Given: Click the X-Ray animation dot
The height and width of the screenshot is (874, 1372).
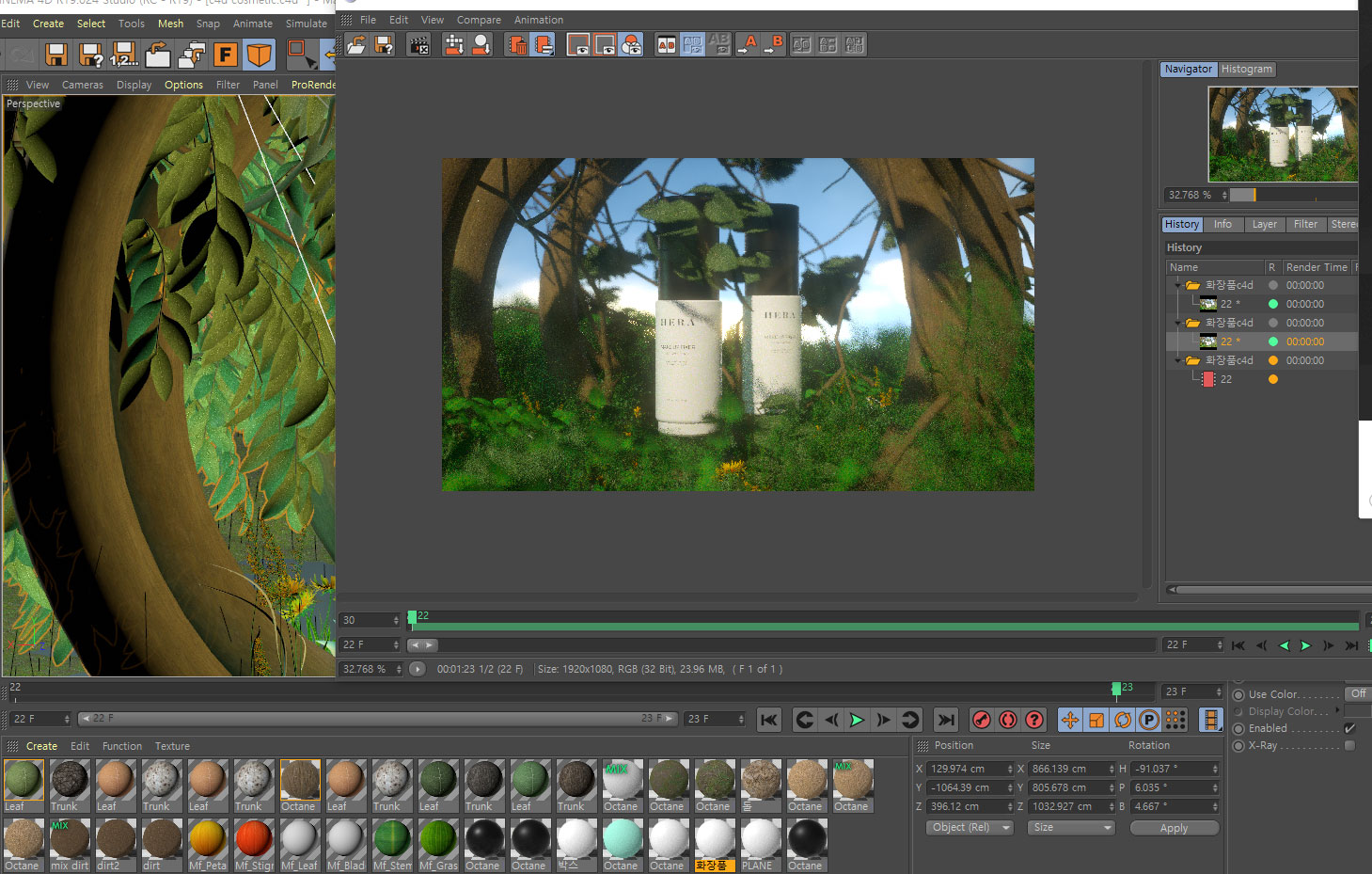Looking at the screenshot, I should coord(1238,746).
